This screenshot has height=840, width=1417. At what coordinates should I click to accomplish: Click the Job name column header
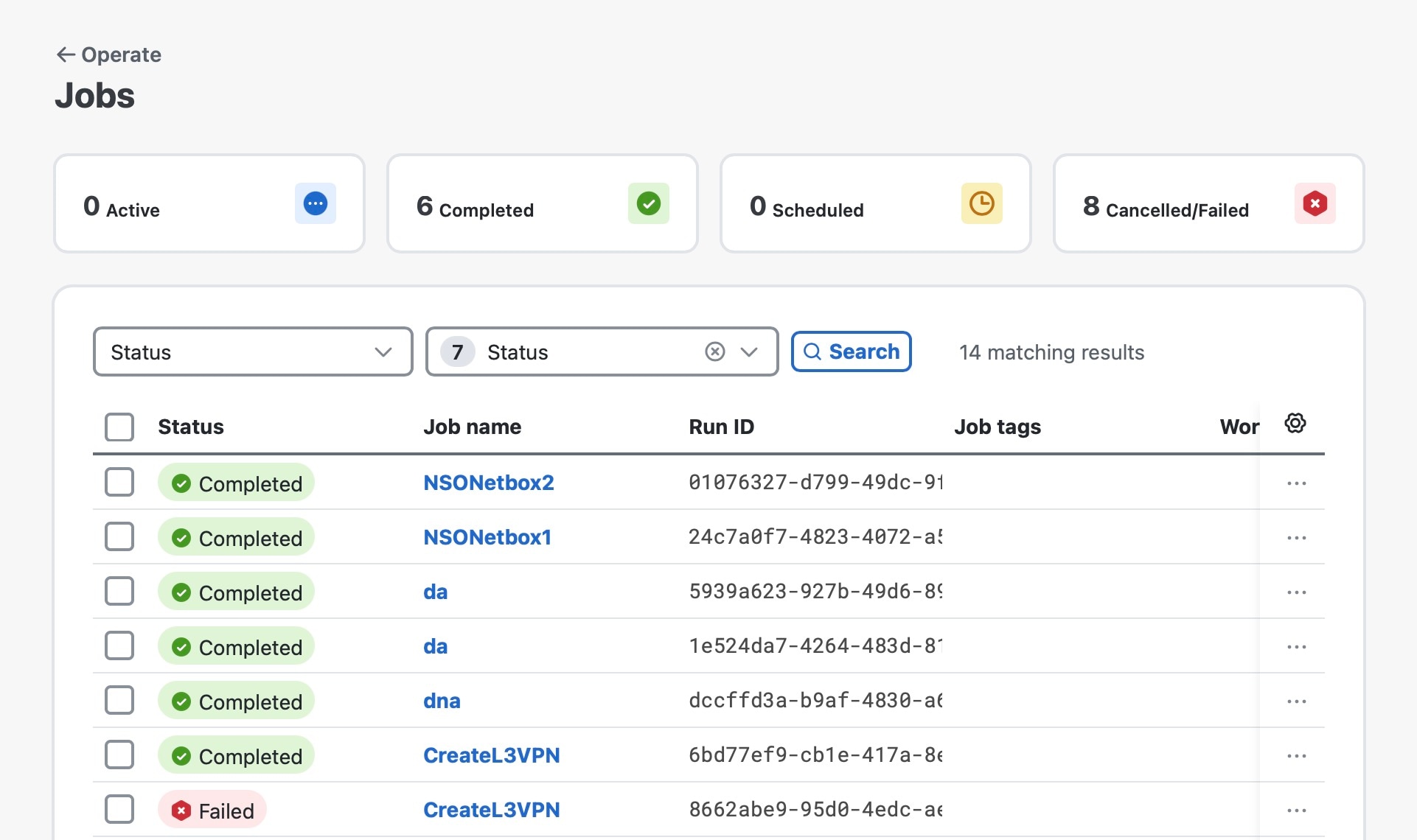pyautogui.click(x=473, y=427)
